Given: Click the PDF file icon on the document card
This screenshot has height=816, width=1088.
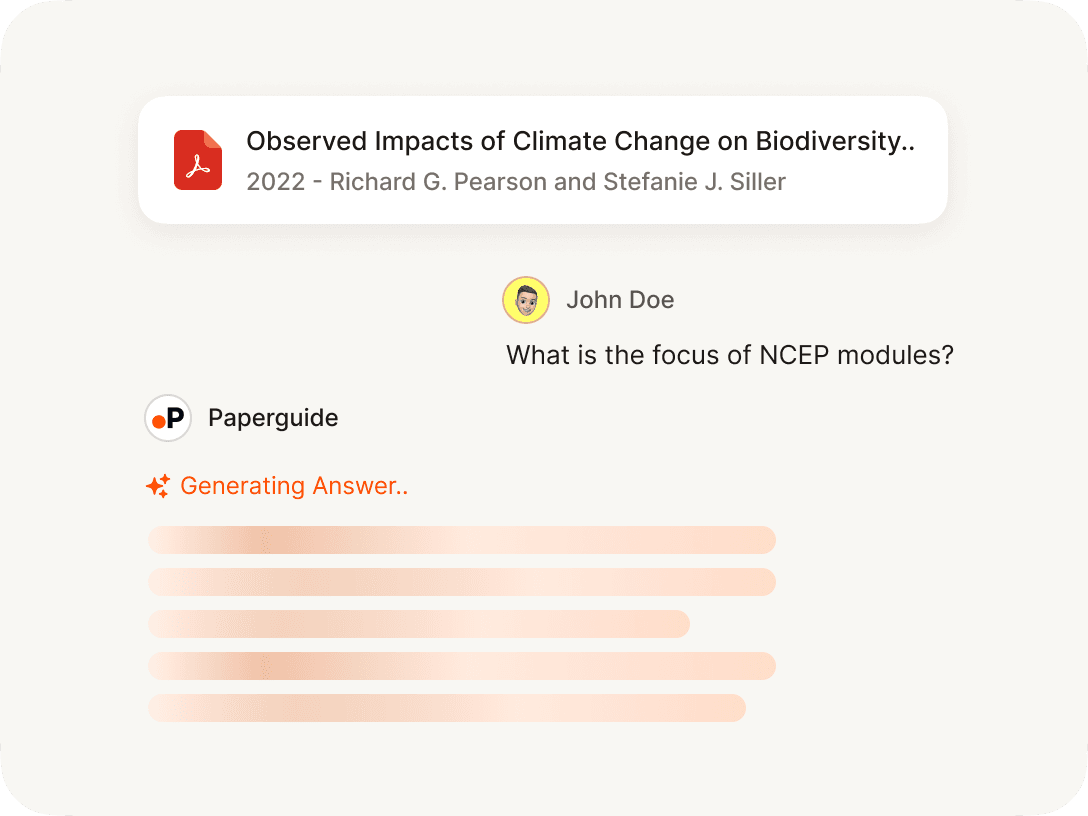Looking at the screenshot, I should pyautogui.click(x=198, y=160).
